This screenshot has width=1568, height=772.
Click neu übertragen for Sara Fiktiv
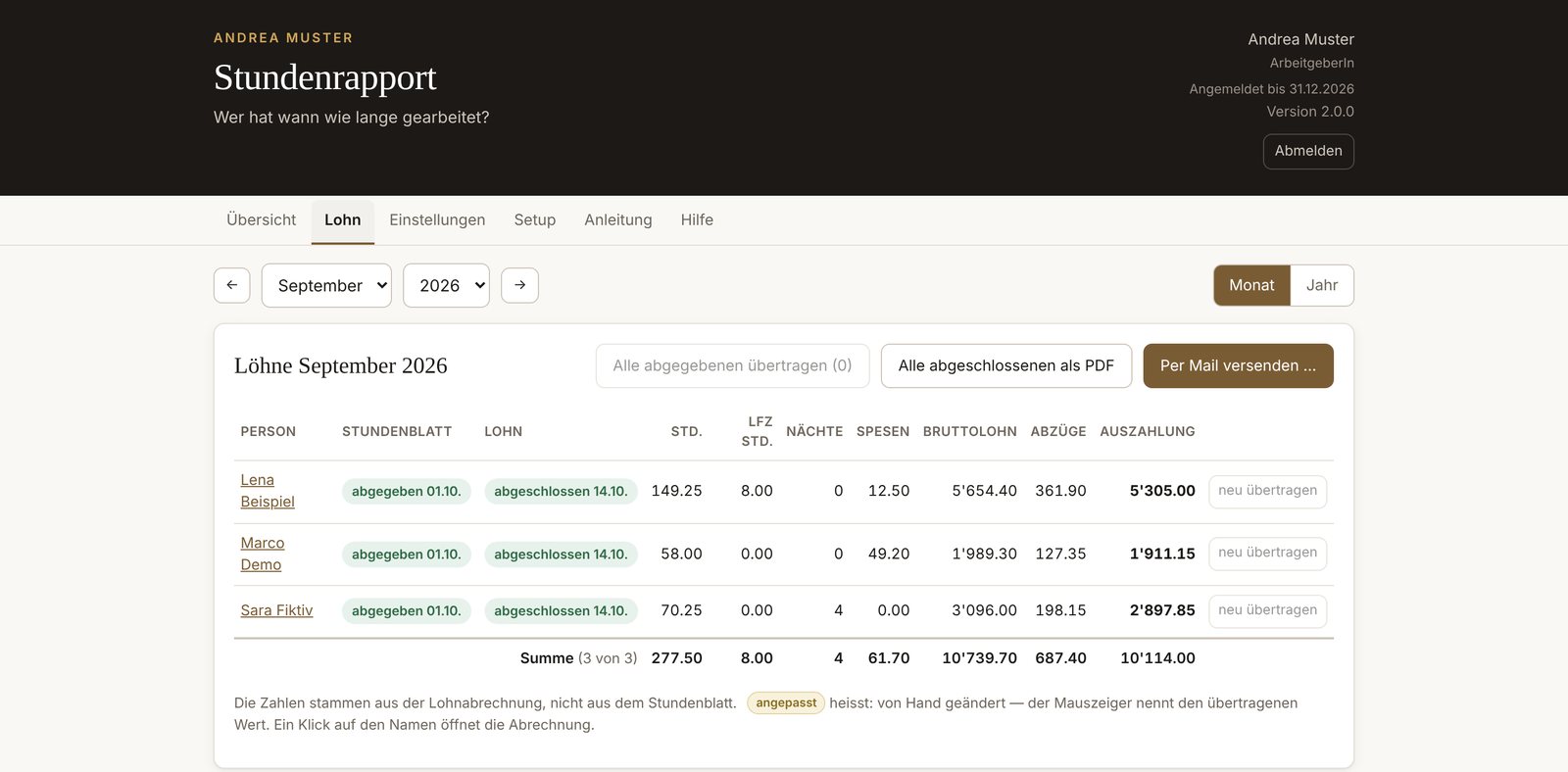coord(1267,610)
